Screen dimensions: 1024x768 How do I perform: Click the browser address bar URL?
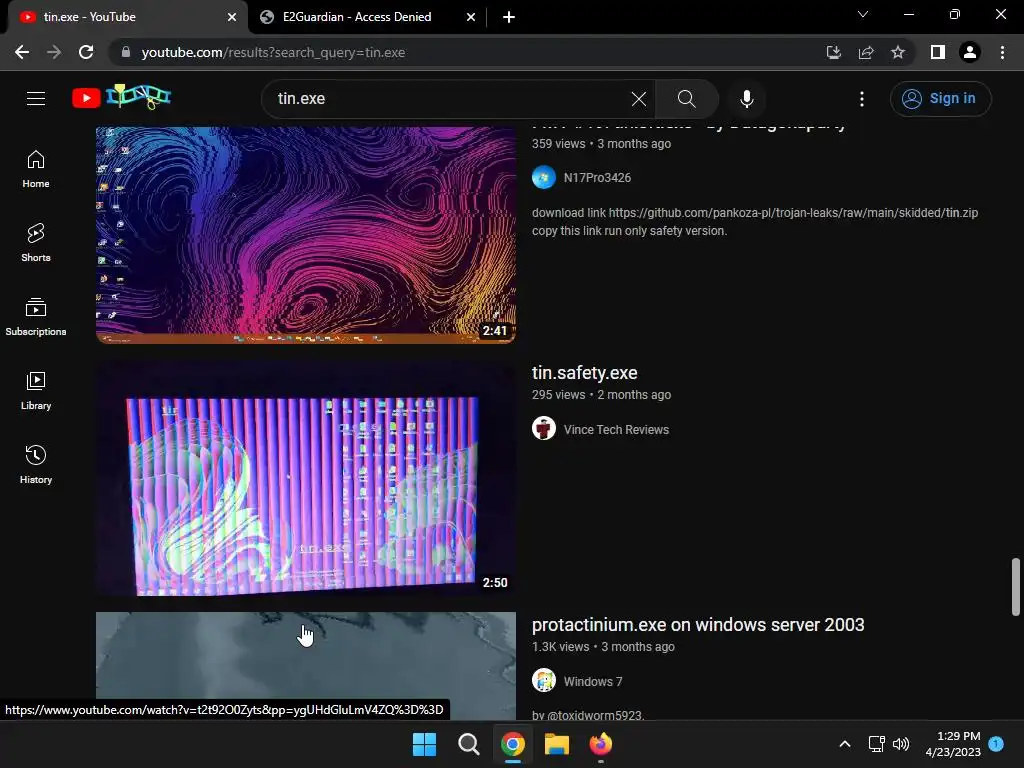(x=273, y=52)
